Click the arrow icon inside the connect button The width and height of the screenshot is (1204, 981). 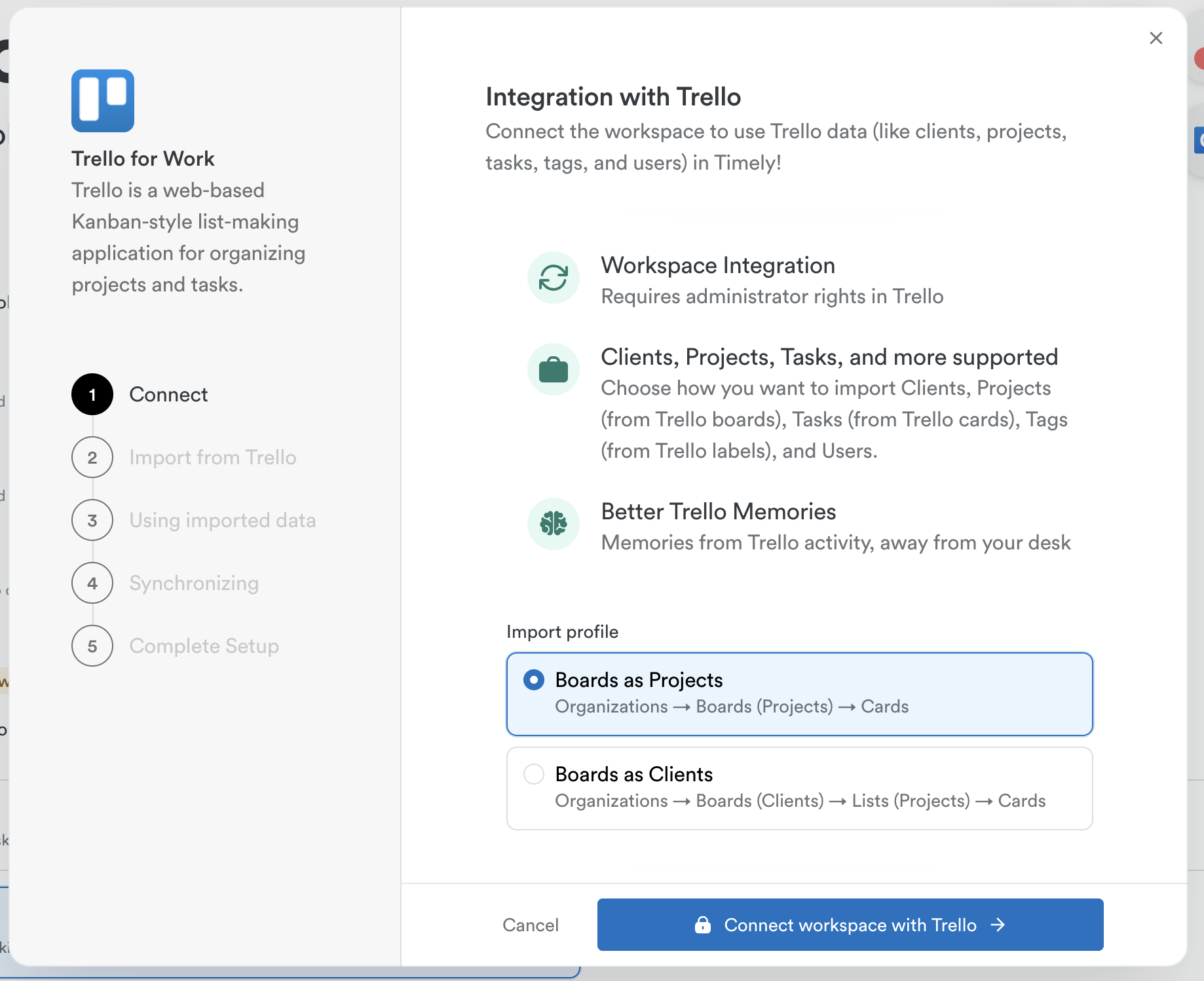click(x=998, y=925)
